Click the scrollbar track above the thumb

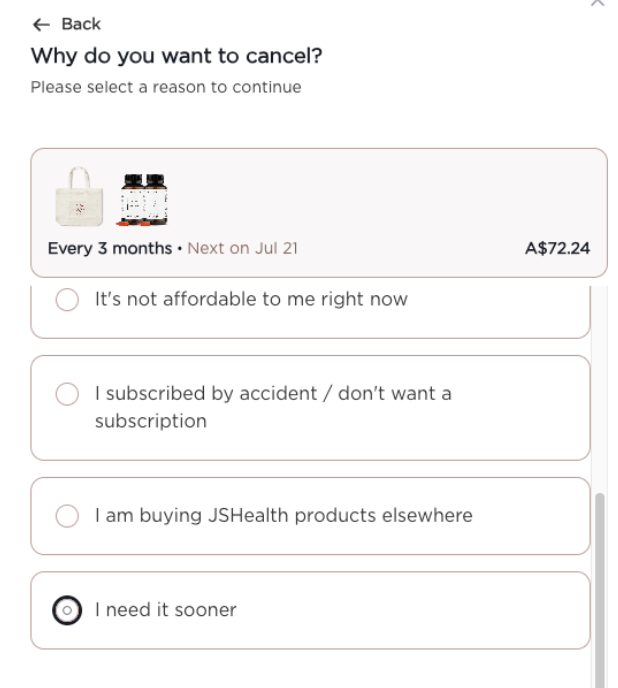tap(600, 390)
